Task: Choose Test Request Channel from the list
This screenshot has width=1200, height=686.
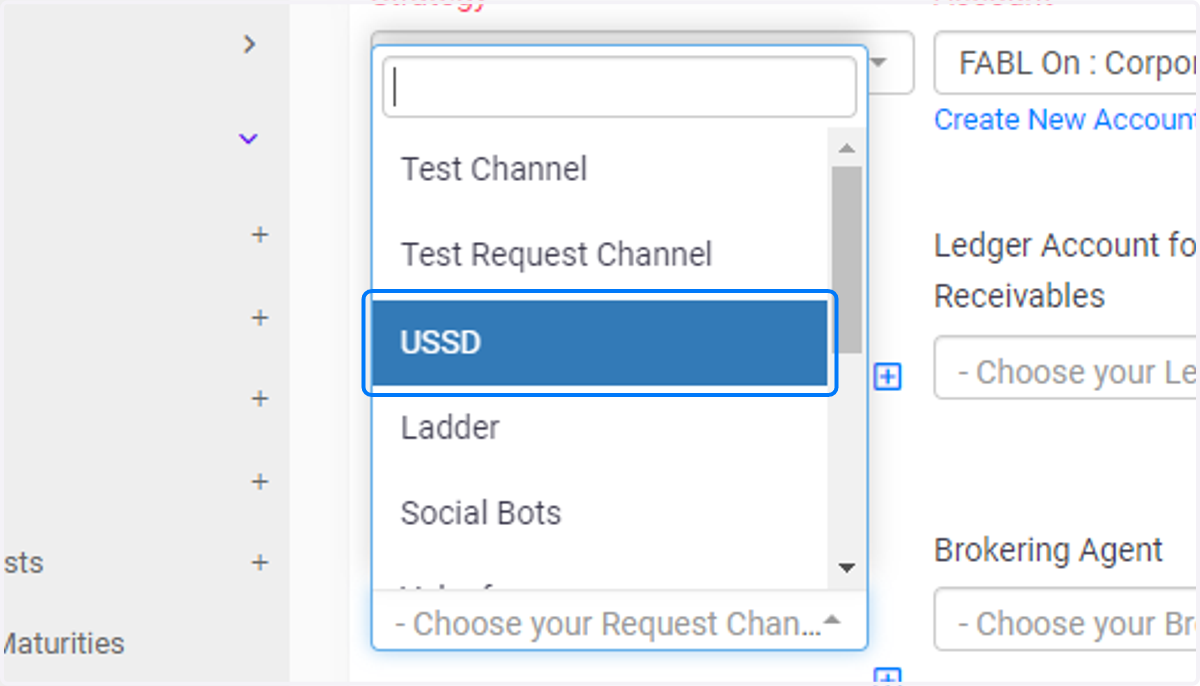Action: pyautogui.click(x=600, y=254)
